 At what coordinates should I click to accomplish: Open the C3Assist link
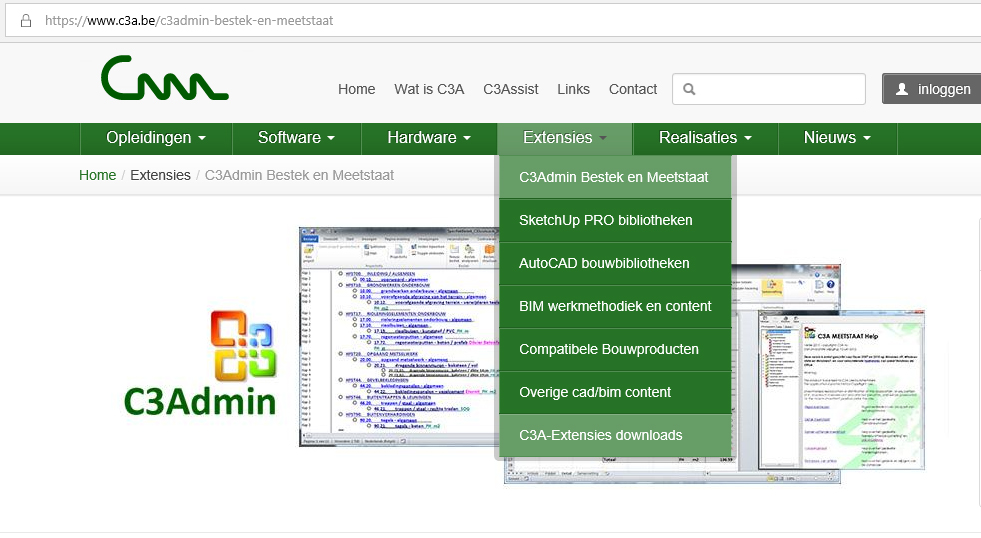click(x=511, y=89)
